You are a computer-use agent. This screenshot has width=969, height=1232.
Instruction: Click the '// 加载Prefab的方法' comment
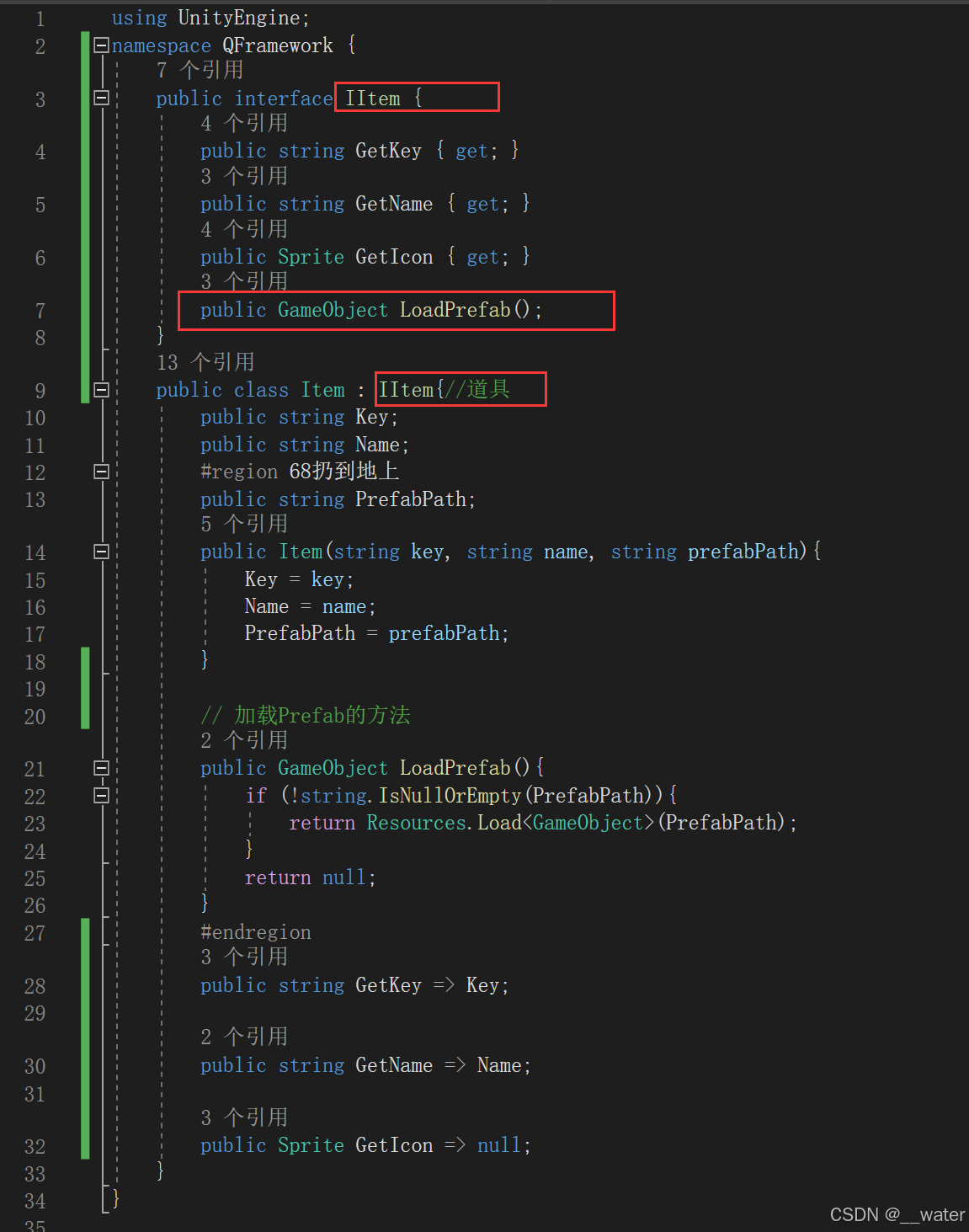point(306,715)
